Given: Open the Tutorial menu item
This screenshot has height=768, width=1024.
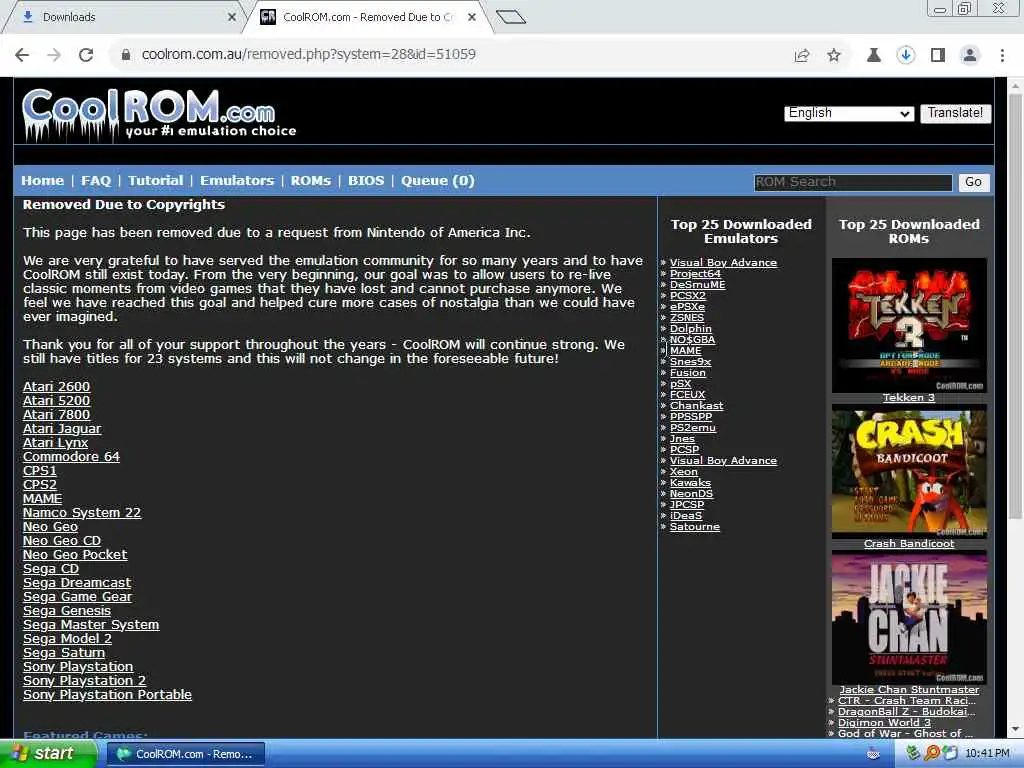Looking at the screenshot, I should 155,181.
